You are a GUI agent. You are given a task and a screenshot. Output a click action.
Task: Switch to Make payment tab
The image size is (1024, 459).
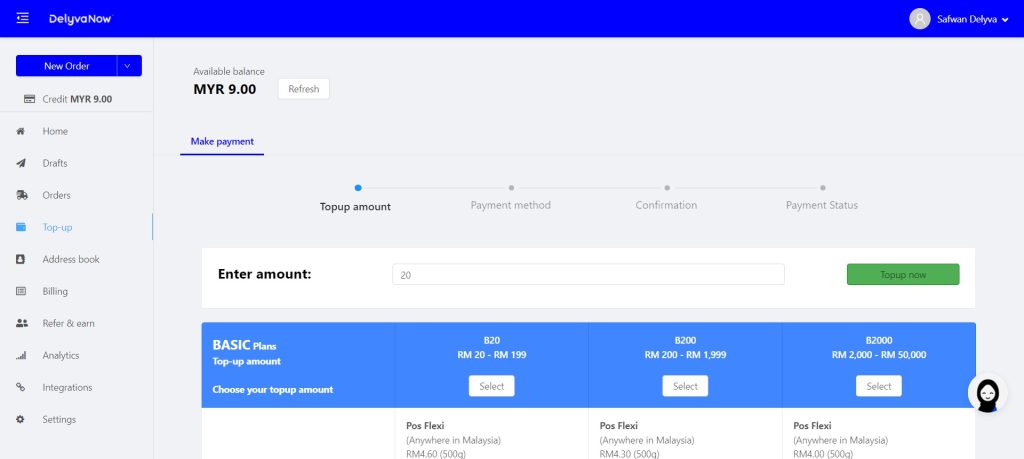222,142
